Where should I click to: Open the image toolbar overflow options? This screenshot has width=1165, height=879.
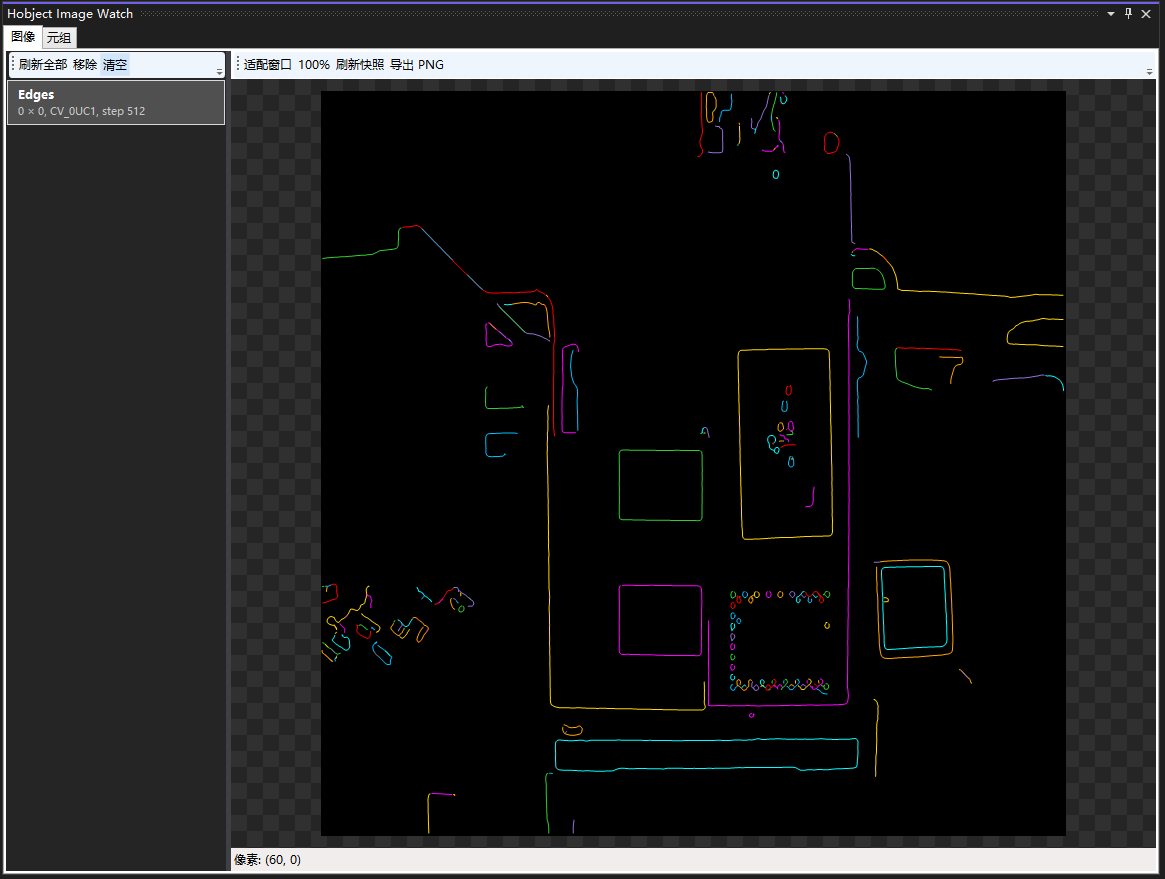pos(1149,71)
